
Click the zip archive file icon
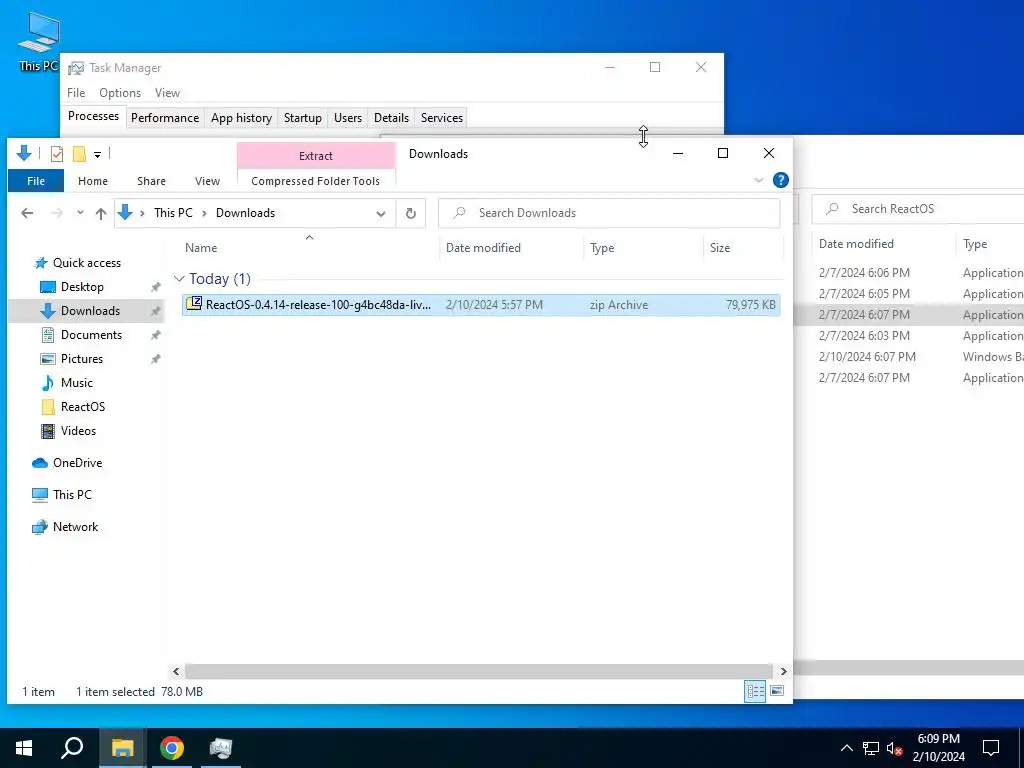[x=194, y=303]
